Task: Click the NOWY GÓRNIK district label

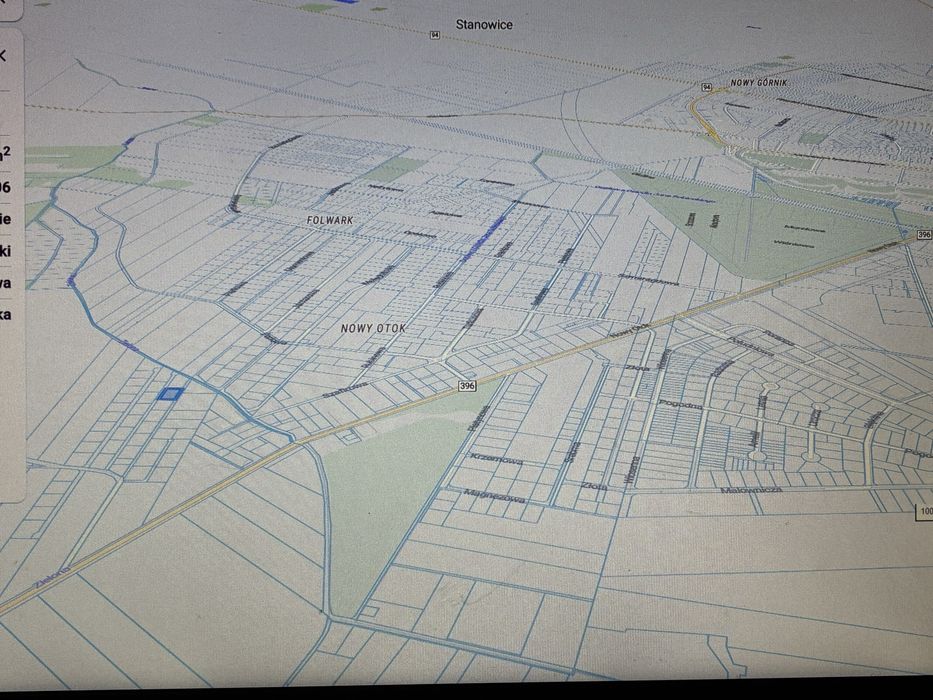Action: coord(759,83)
